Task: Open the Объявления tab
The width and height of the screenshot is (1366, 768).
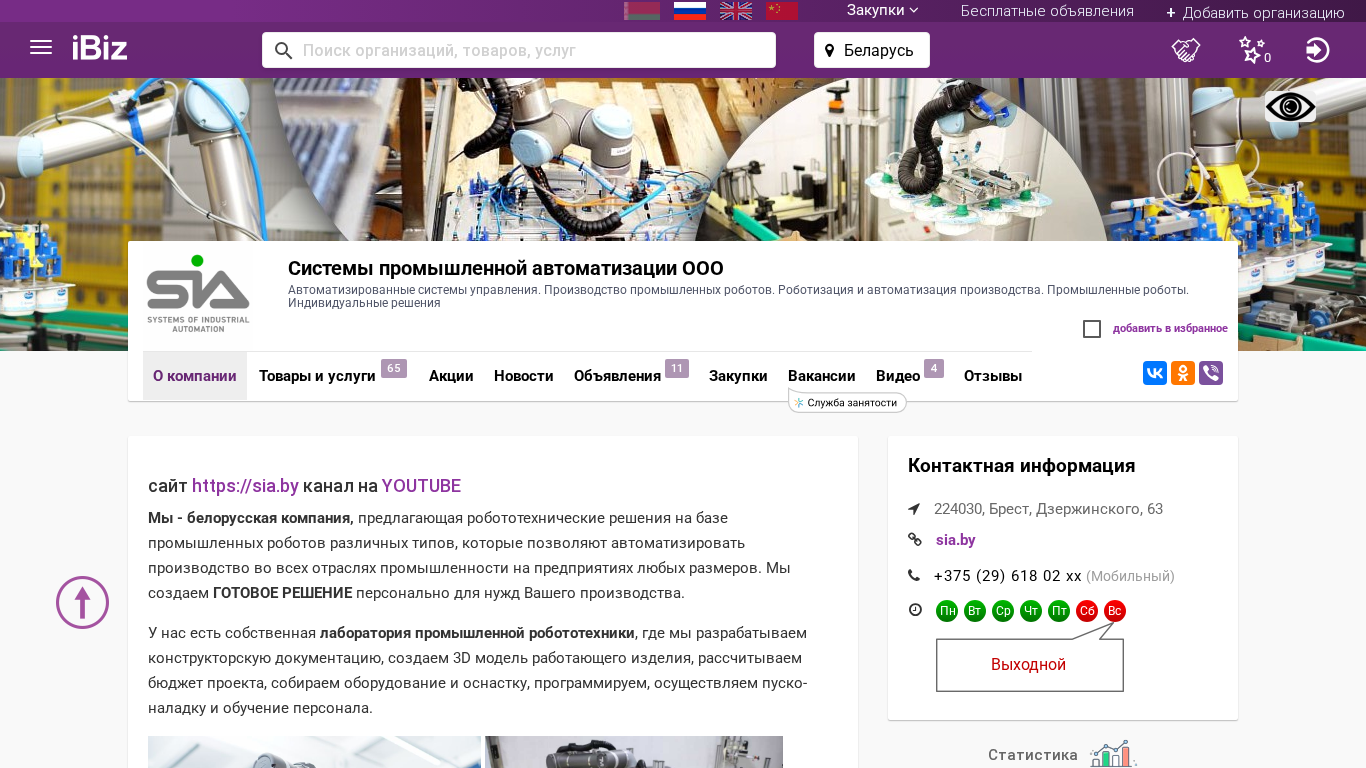Action: [x=631, y=376]
